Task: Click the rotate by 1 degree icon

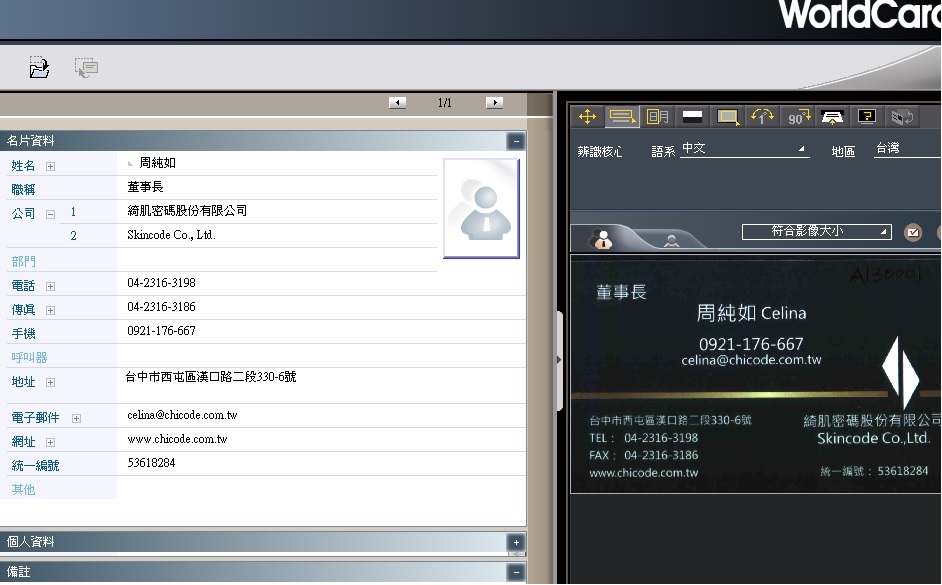Action: (762, 117)
